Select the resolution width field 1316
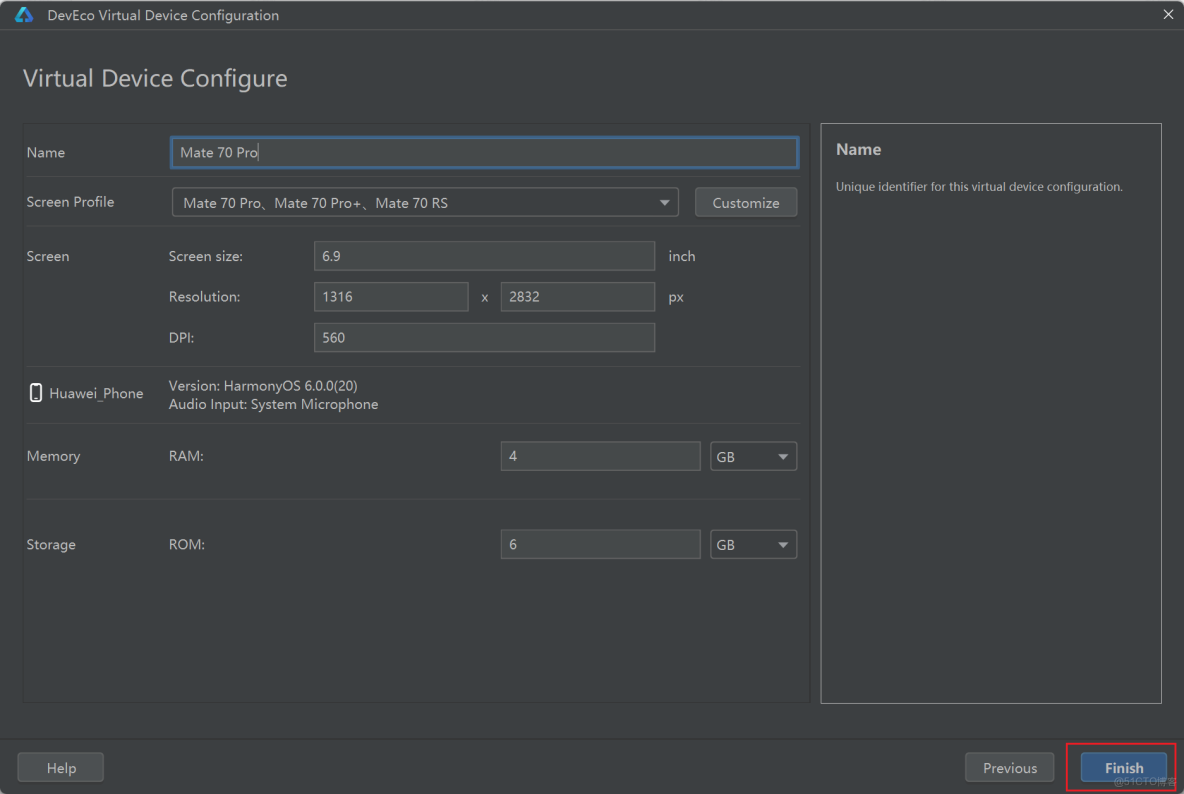Image resolution: width=1184 pixels, height=794 pixels. click(390, 297)
